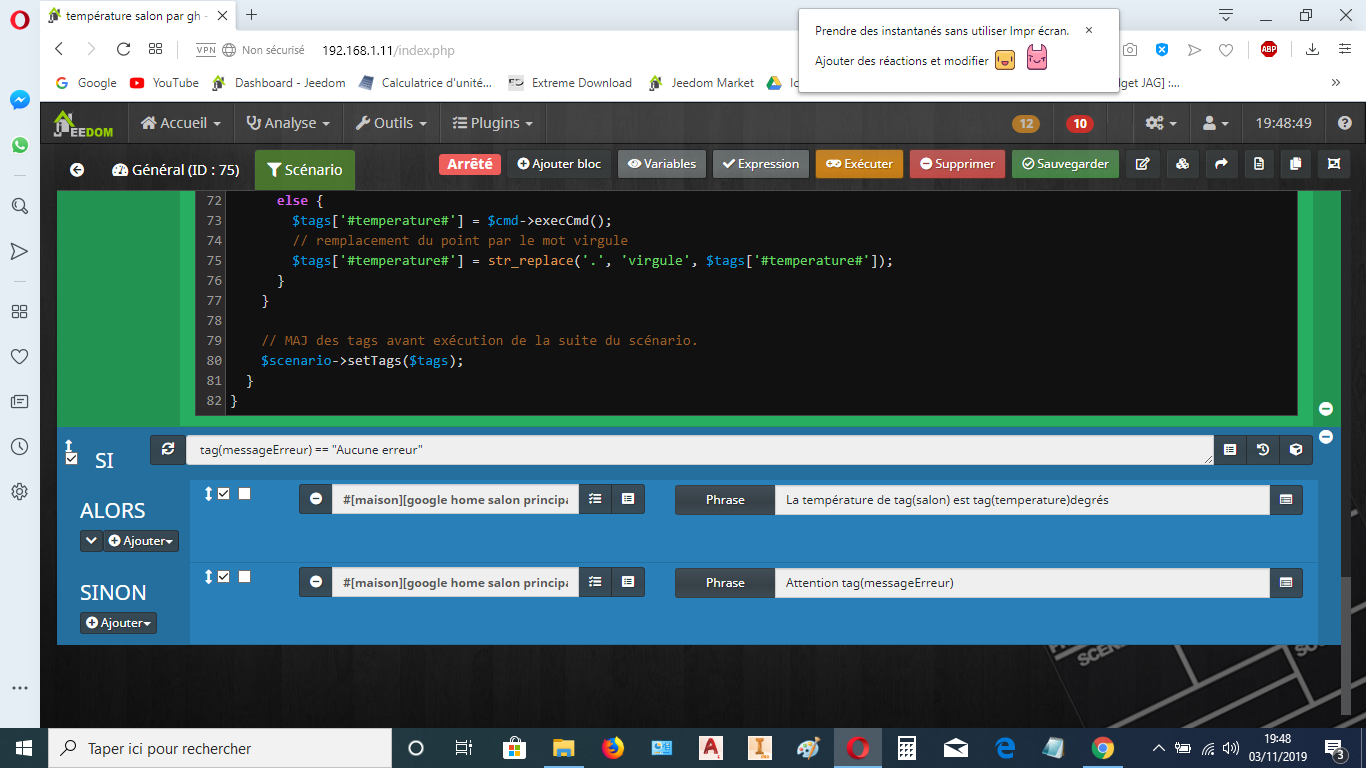Click the history clock icon of SI condition

[x=1263, y=450]
